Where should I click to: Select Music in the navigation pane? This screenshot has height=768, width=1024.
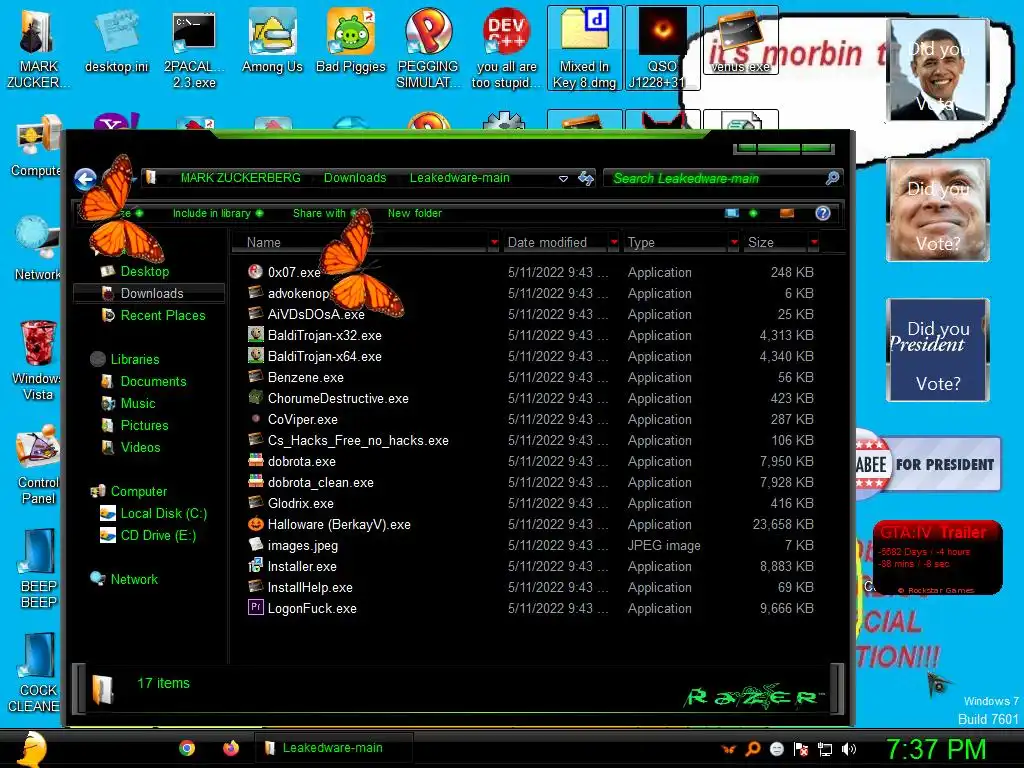(138, 403)
